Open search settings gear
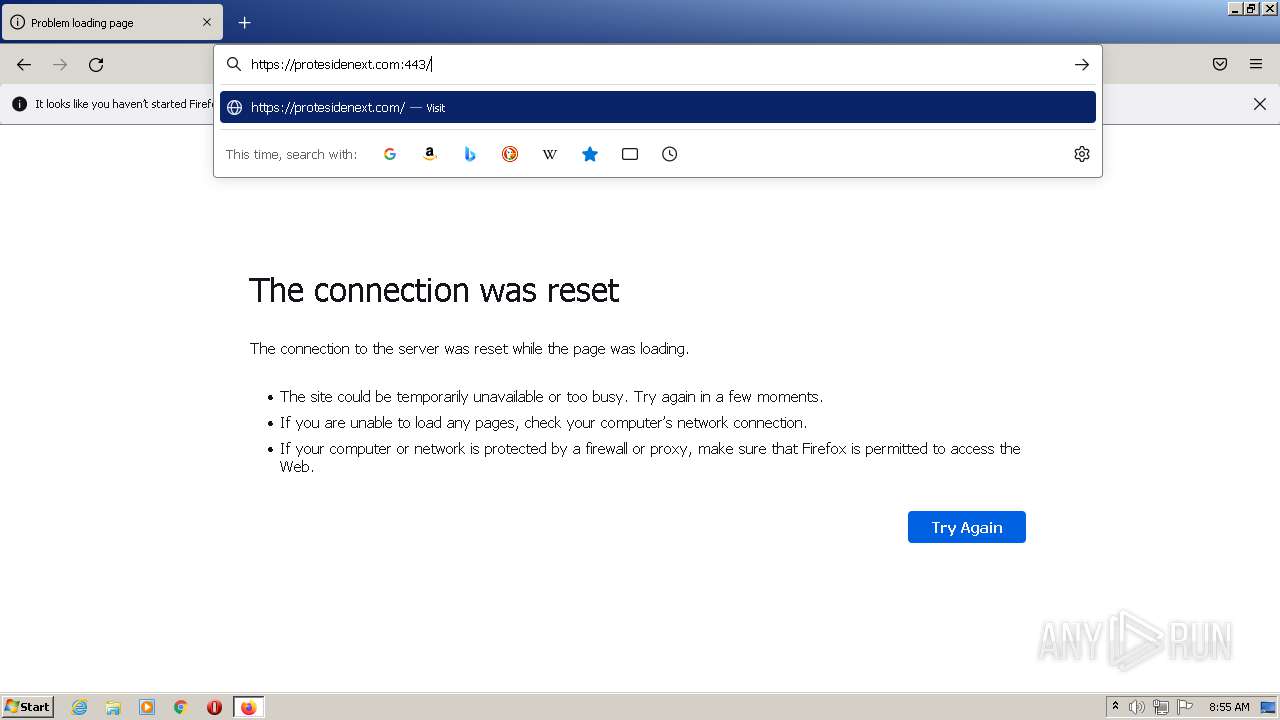 tap(1081, 154)
